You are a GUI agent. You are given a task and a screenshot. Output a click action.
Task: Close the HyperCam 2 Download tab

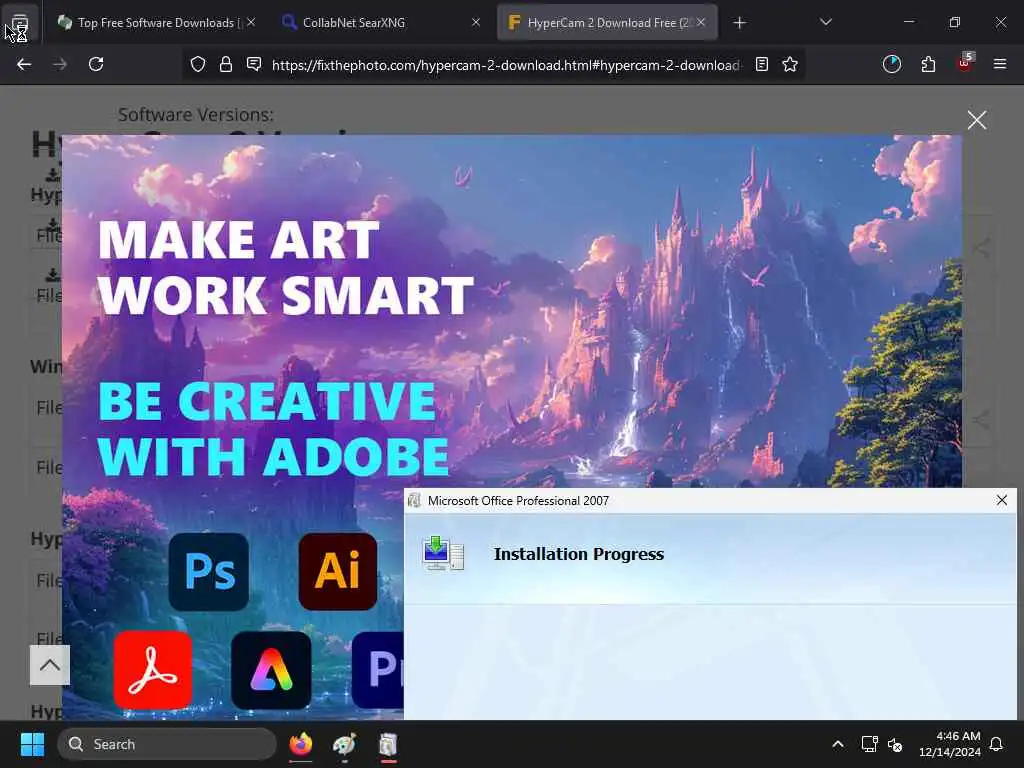pyautogui.click(x=701, y=22)
